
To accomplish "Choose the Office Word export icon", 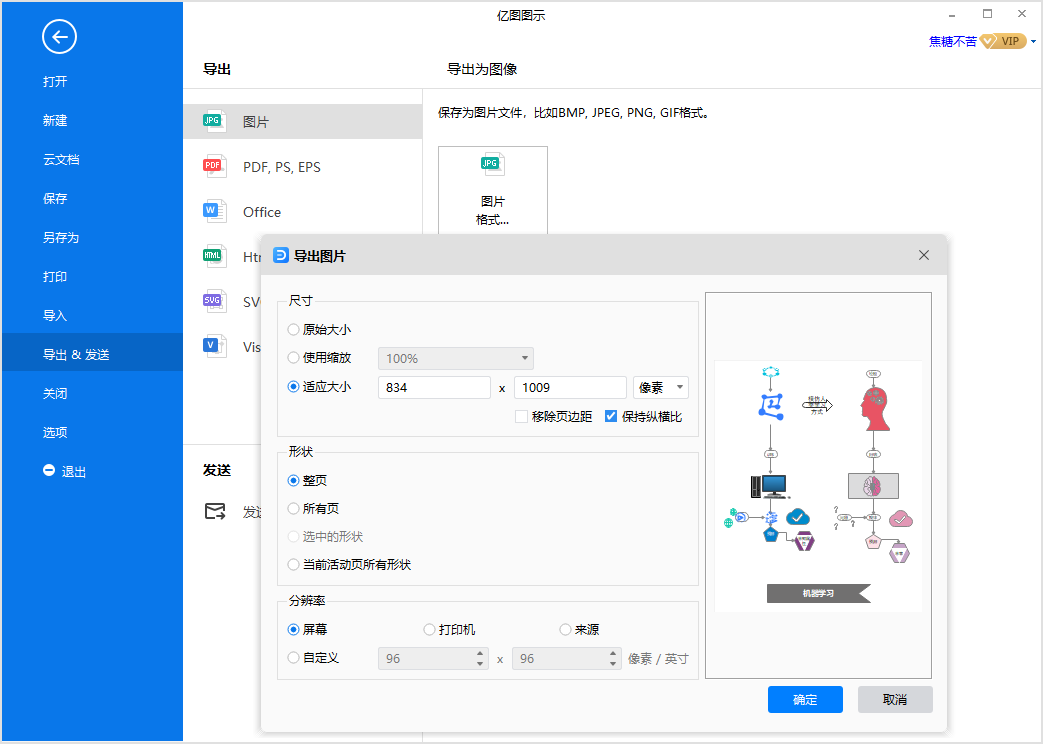I will pos(213,211).
